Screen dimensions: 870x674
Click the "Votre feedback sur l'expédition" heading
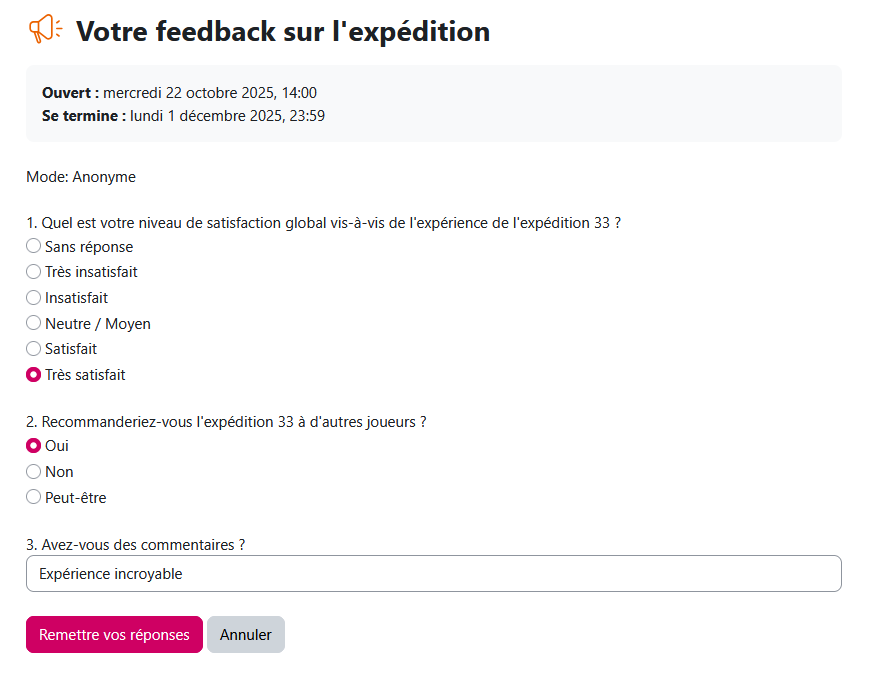pyautogui.click(x=283, y=32)
